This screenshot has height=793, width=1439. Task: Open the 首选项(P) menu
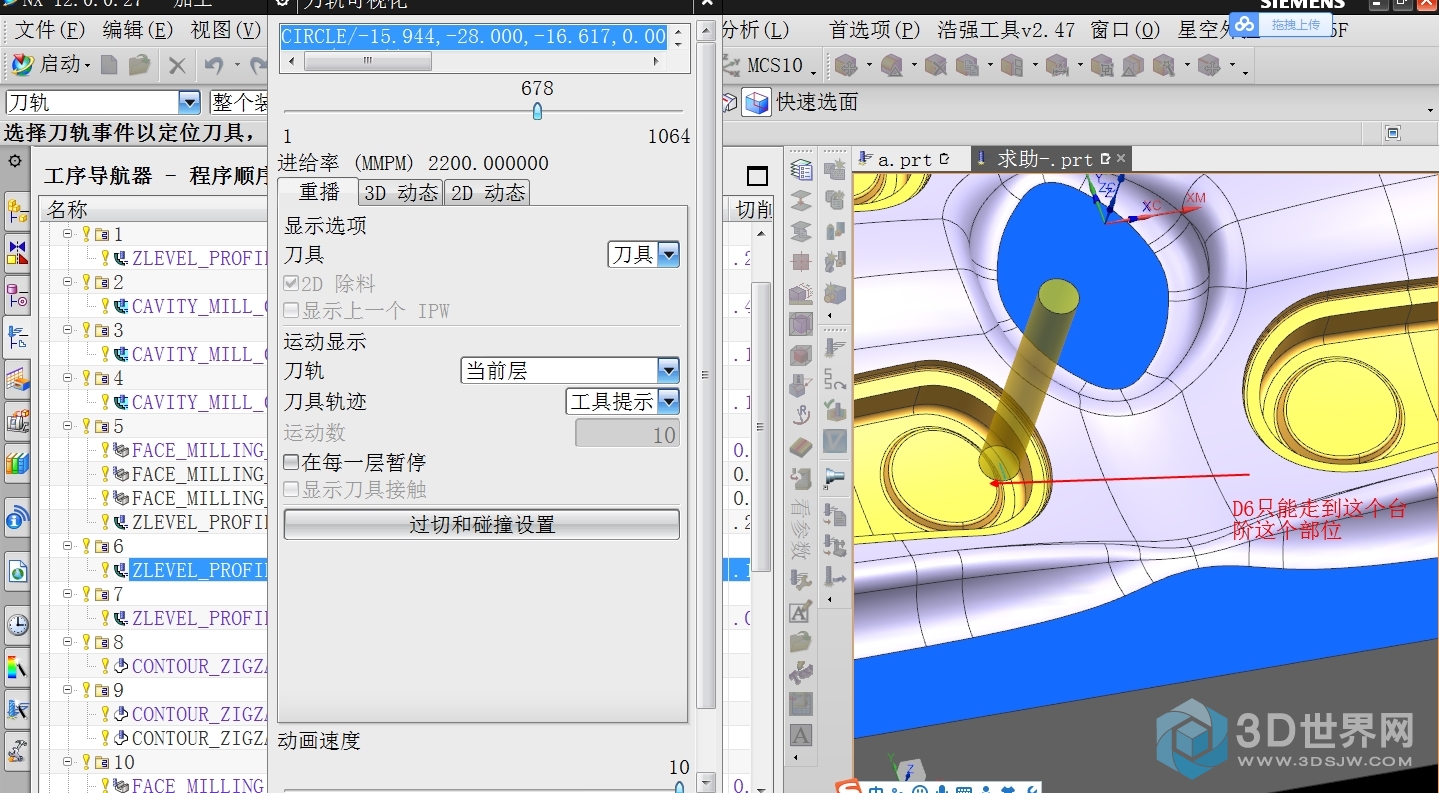pos(875,30)
